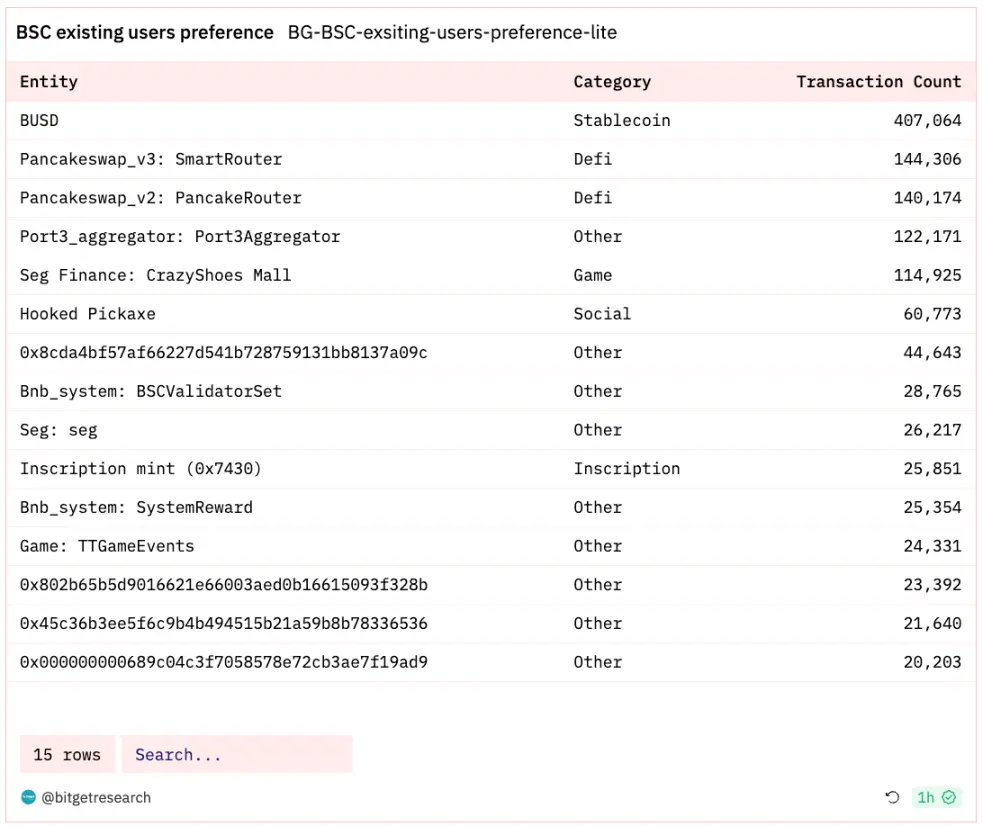Sort by the Entity column header
The image size is (983, 826).
coord(49,82)
